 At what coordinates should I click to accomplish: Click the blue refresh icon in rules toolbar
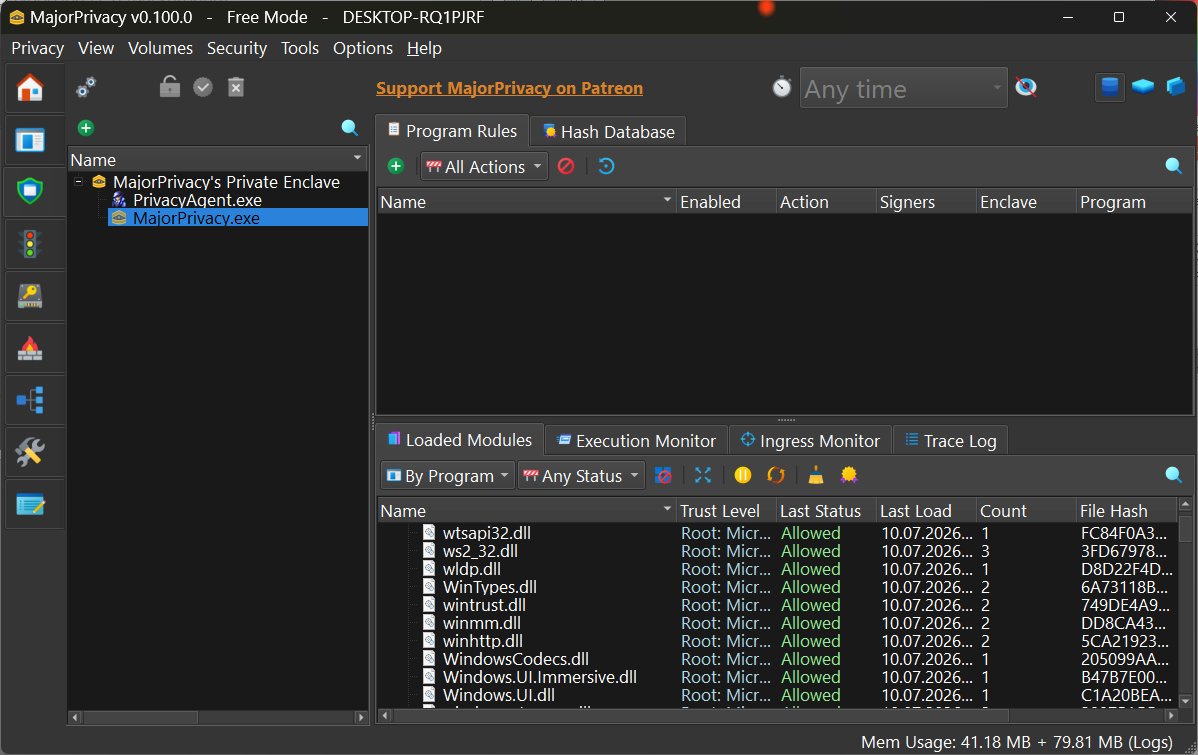click(606, 166)
